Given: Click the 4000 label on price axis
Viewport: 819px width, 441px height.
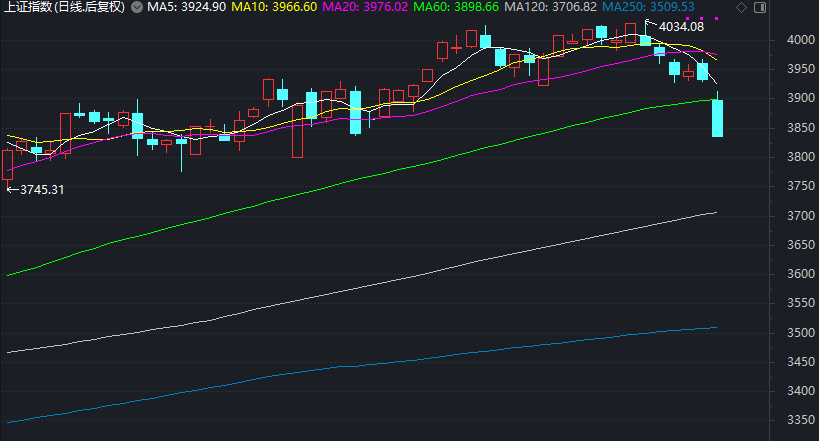Looking at the screenshot, I should (799, 40).
